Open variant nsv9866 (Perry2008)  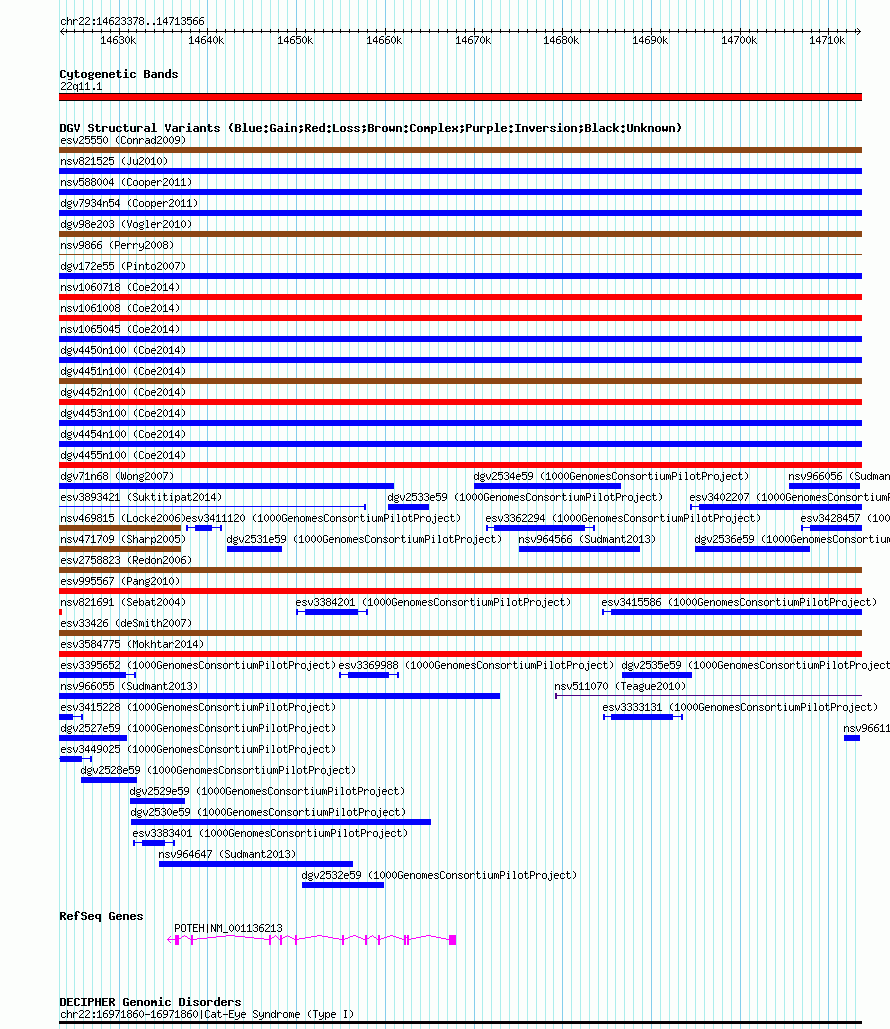(x=117, y=245)
